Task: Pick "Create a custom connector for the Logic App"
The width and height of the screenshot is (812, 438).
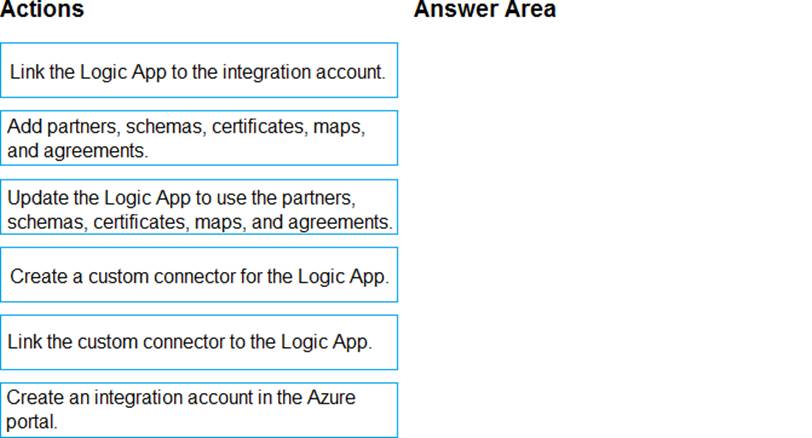Action: (x=199, y=275)
